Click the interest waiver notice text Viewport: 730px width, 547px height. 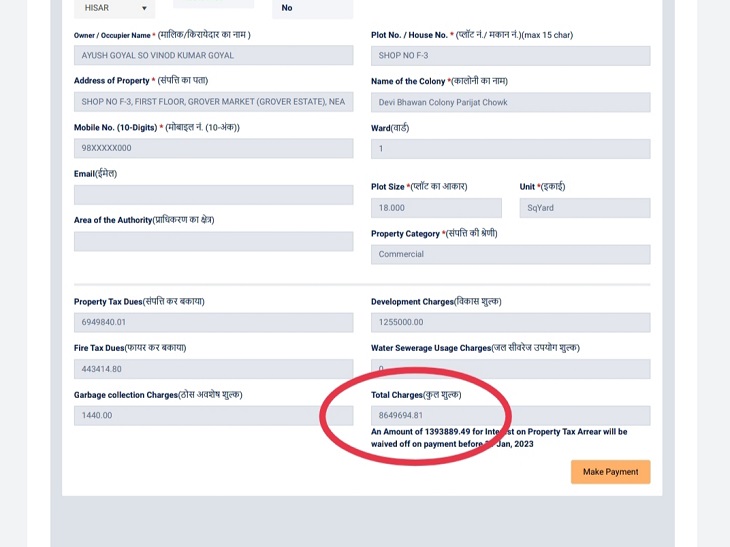pos(499,438)
